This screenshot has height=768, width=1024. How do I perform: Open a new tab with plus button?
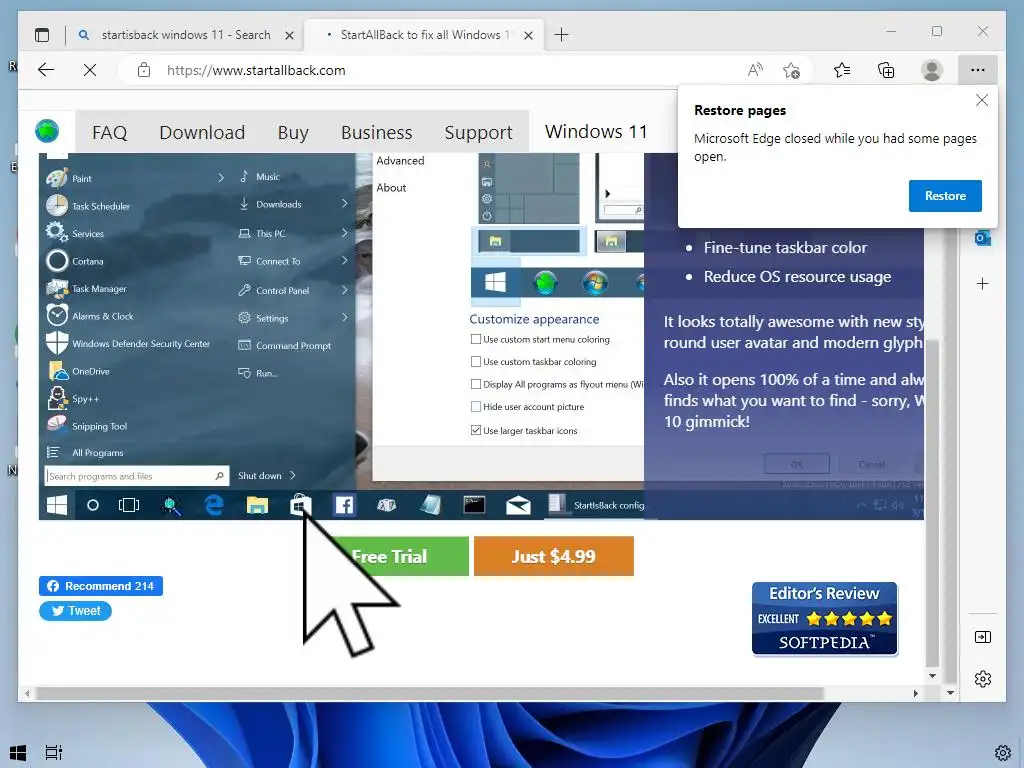point(562,35)
